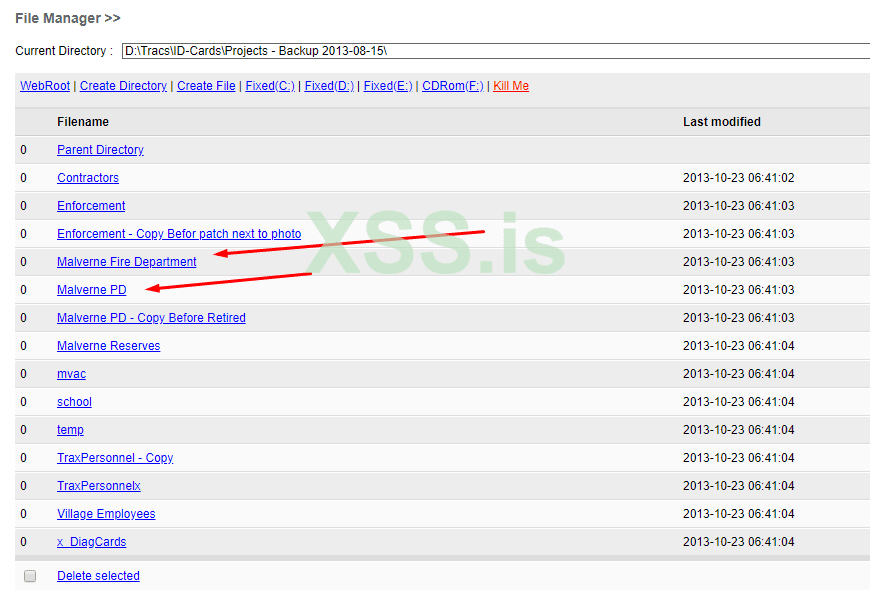This screenshot has width=870, height=590.
Task: Go to the Parent Directory
Action: [x=100, y=150]
